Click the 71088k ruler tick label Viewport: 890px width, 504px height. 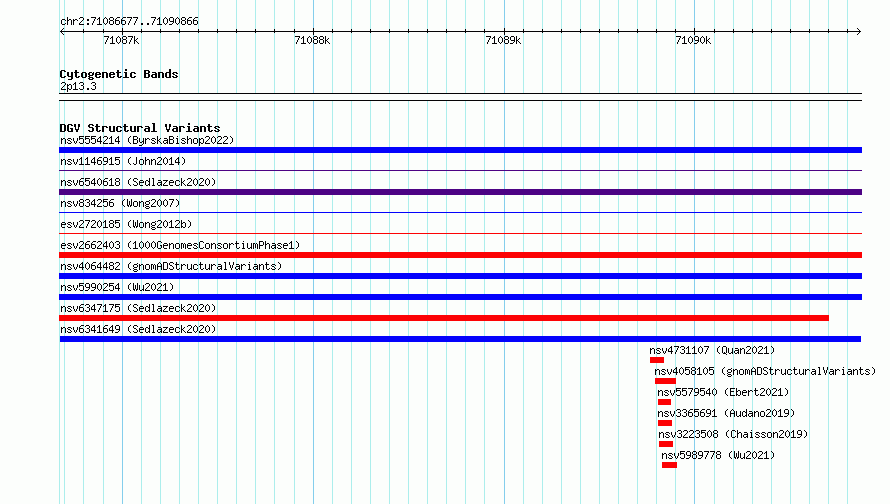click(312, 40)
